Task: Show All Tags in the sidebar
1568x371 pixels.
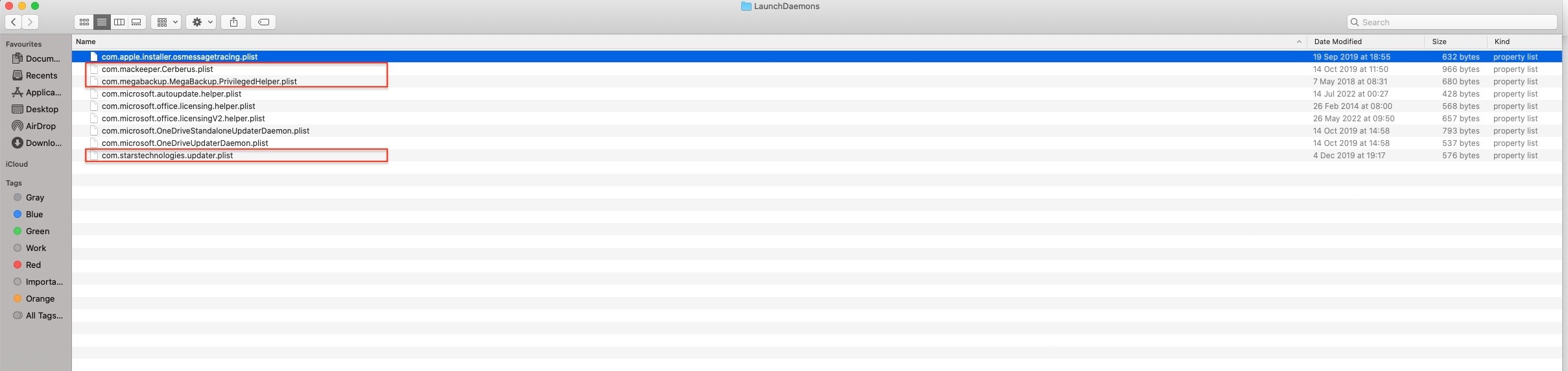Action: [x=38, y=315]
